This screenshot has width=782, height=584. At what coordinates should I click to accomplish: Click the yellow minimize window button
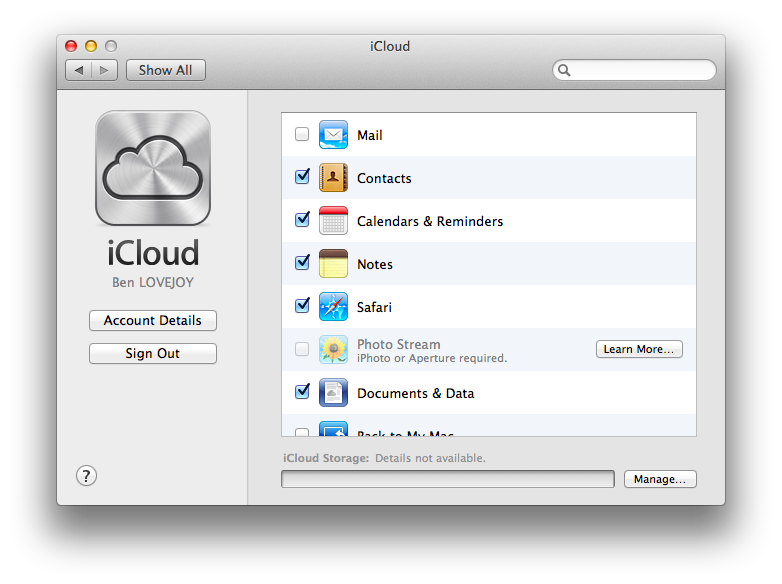click(91, 46)
